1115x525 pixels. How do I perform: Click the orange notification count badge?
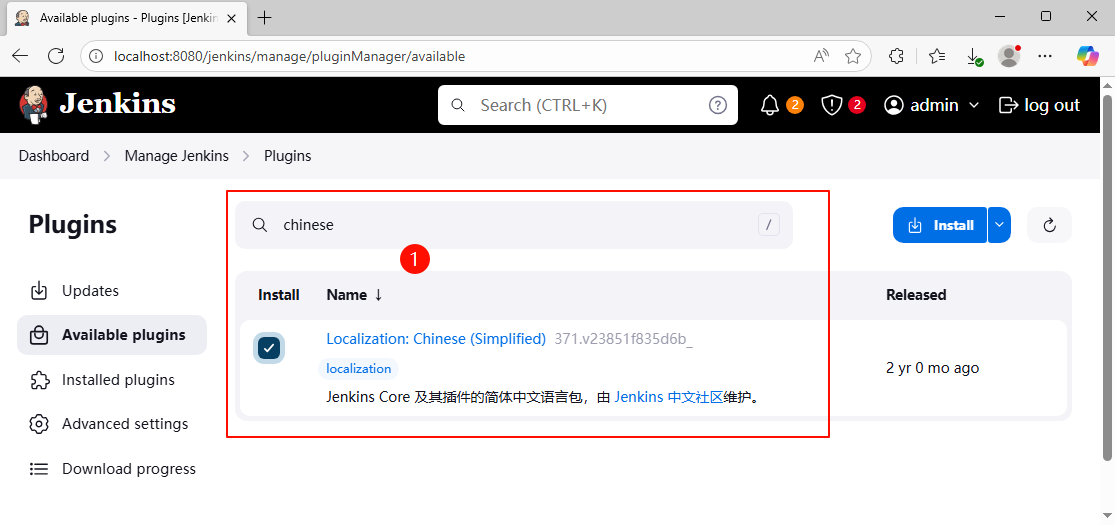tap(794, 105)
